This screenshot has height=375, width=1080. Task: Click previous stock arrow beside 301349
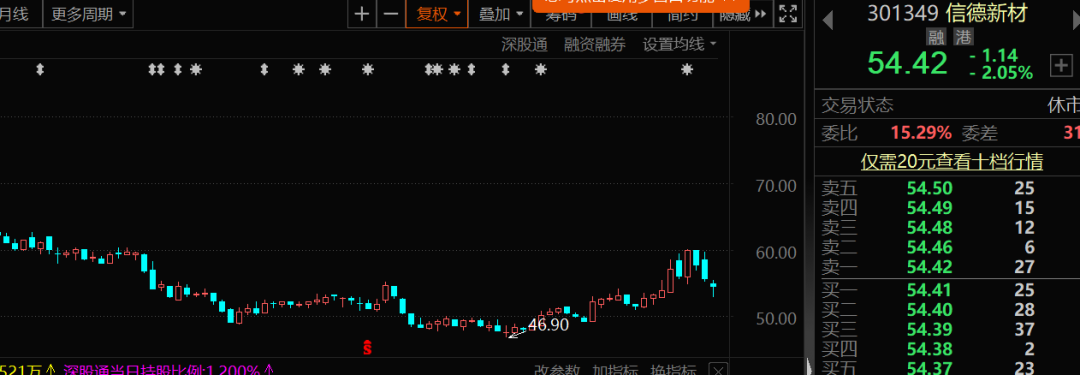pos(828,19)
